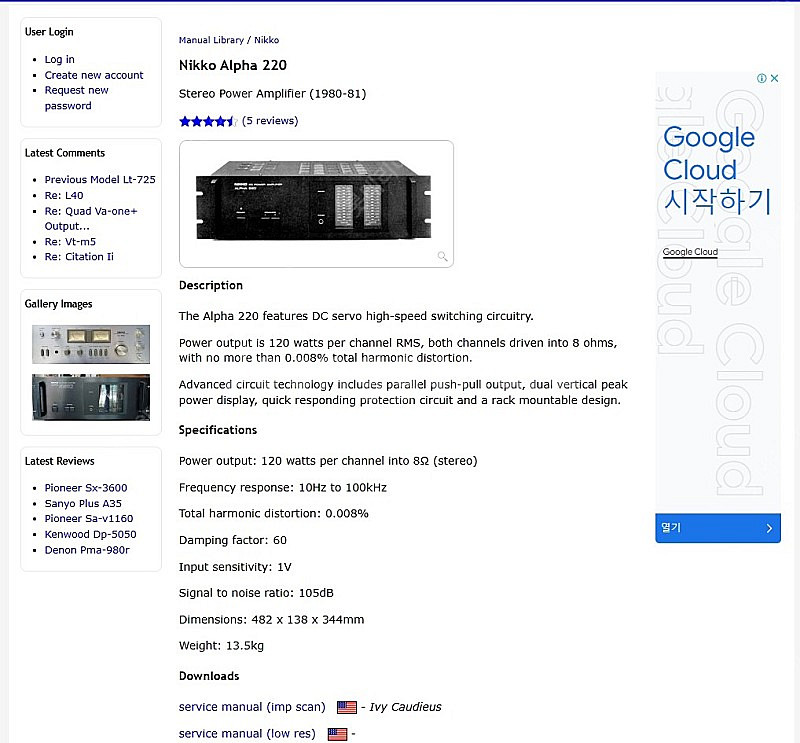Click the magnifier icon on product image
Viewport: 800px width, 743px height.
coord(442,257)
